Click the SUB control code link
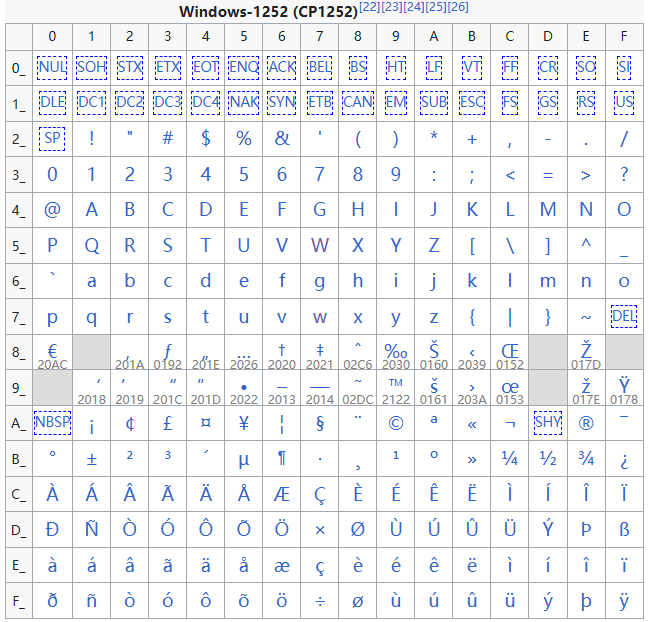The image size is (649, 622). tap(434, 103)
